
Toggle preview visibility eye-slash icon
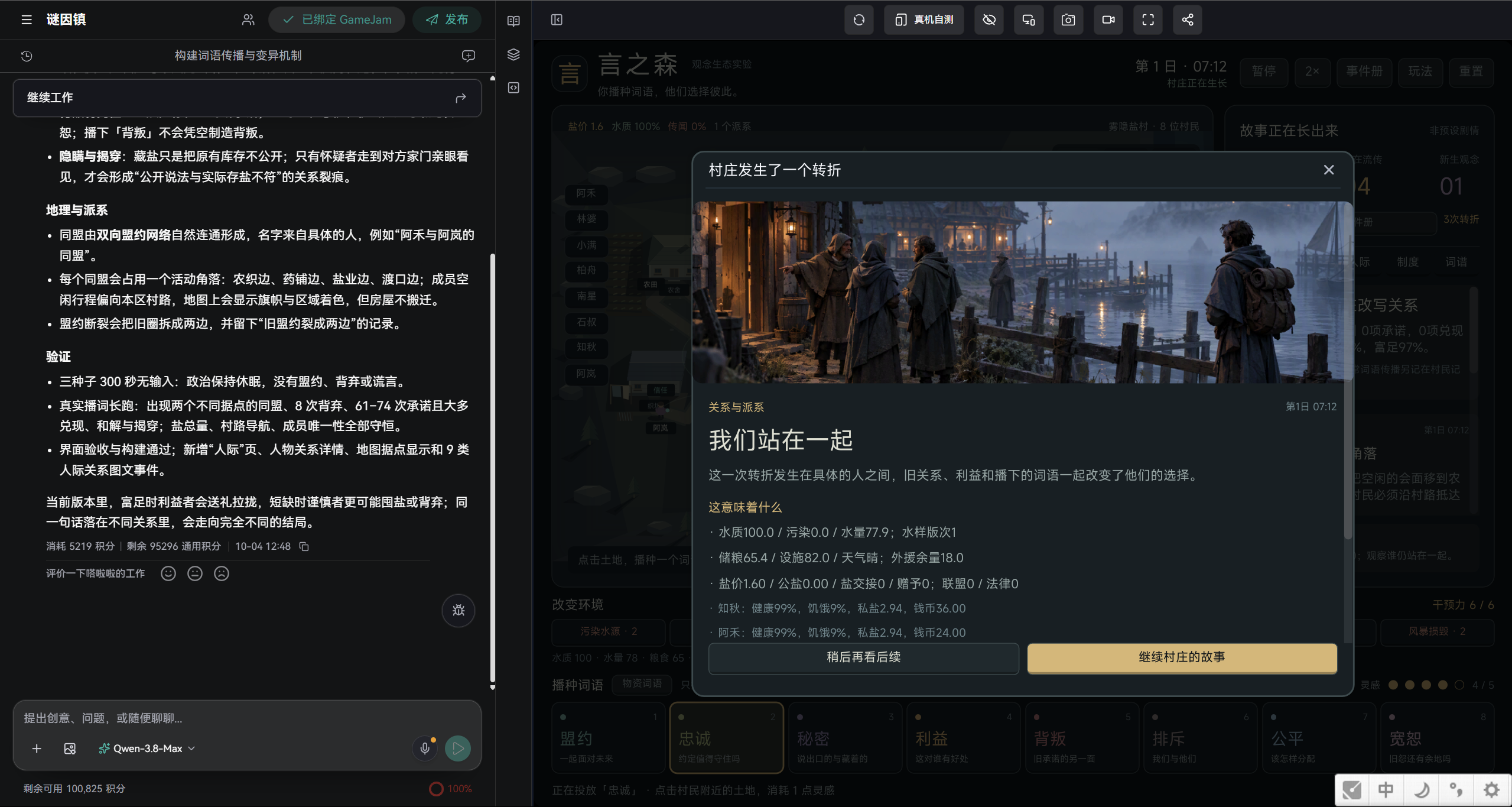tap(989, 20)
